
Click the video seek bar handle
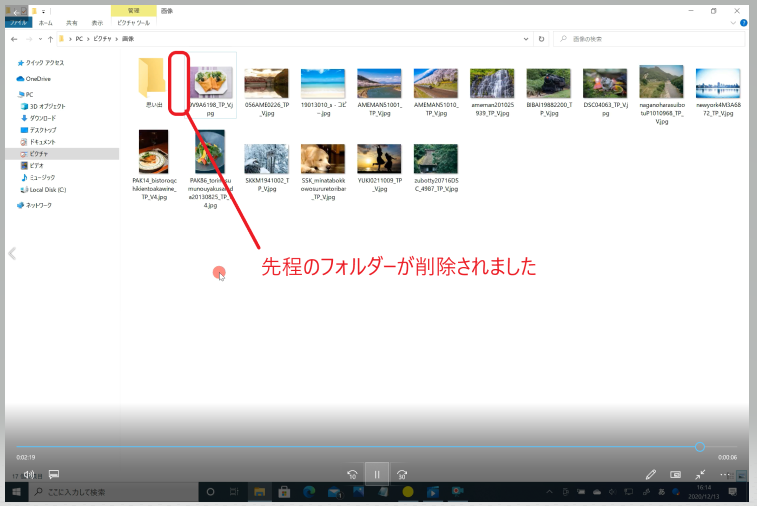[700, 447]
